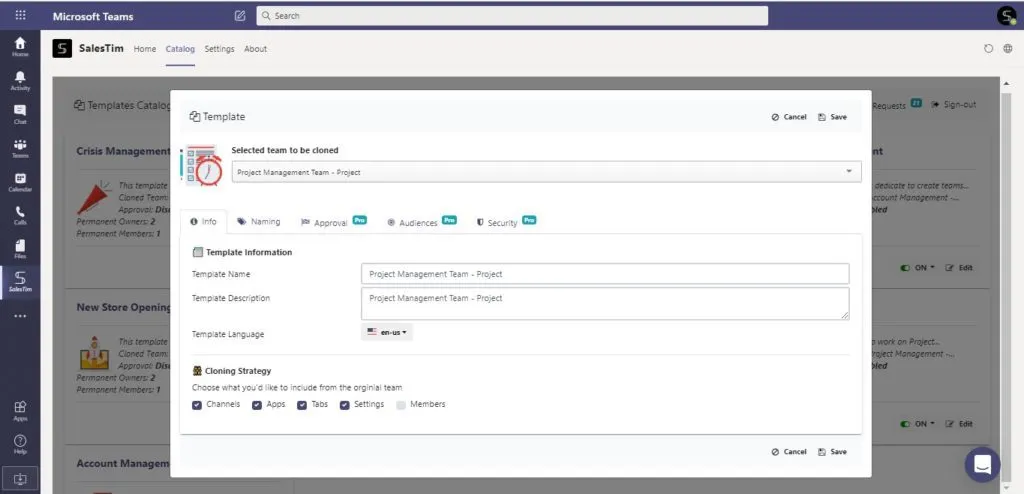
Task: Open Files in the sidebar
Action: (20, 249)
